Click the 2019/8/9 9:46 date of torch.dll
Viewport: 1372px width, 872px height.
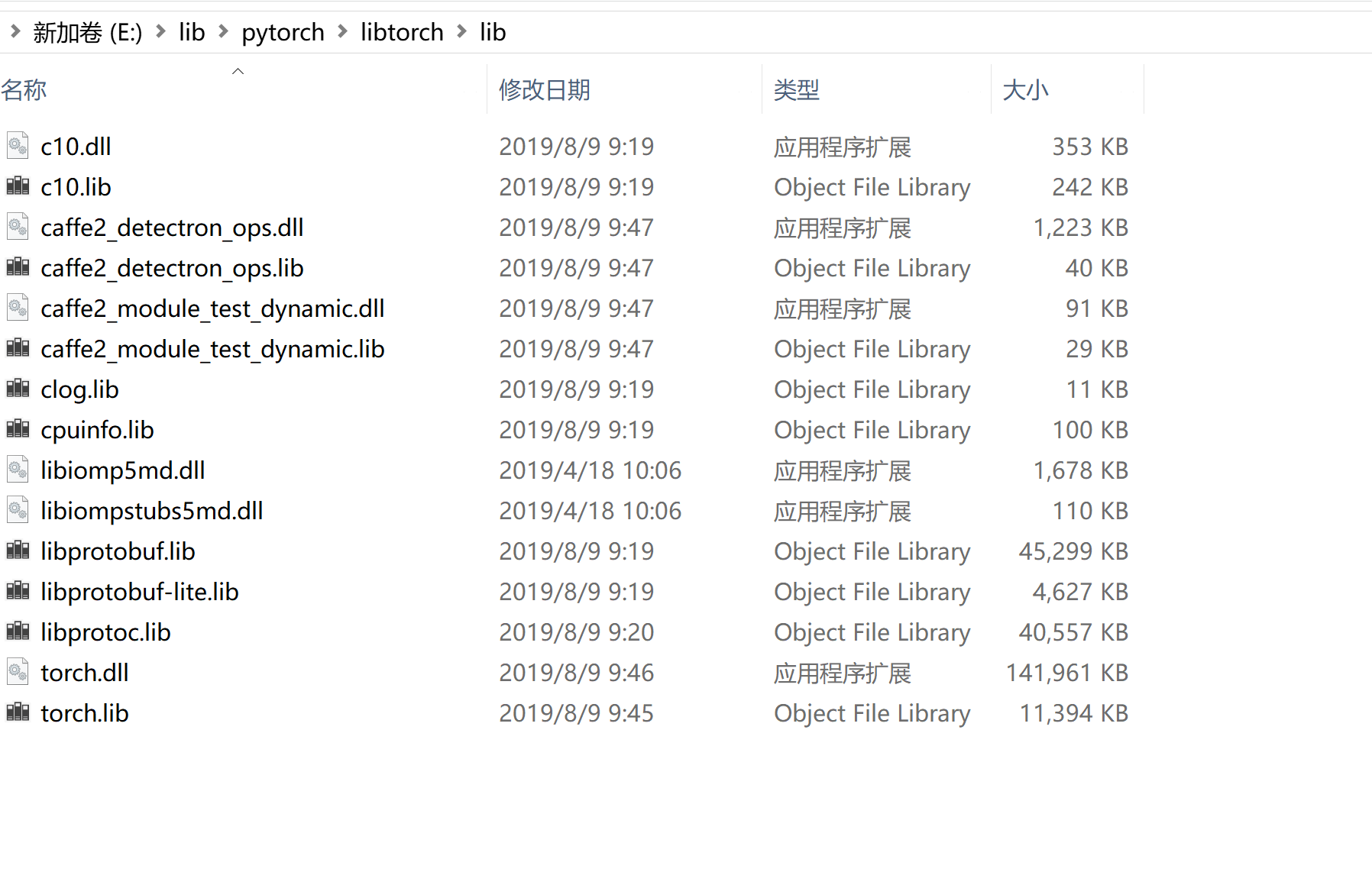[x=577, y=673]
